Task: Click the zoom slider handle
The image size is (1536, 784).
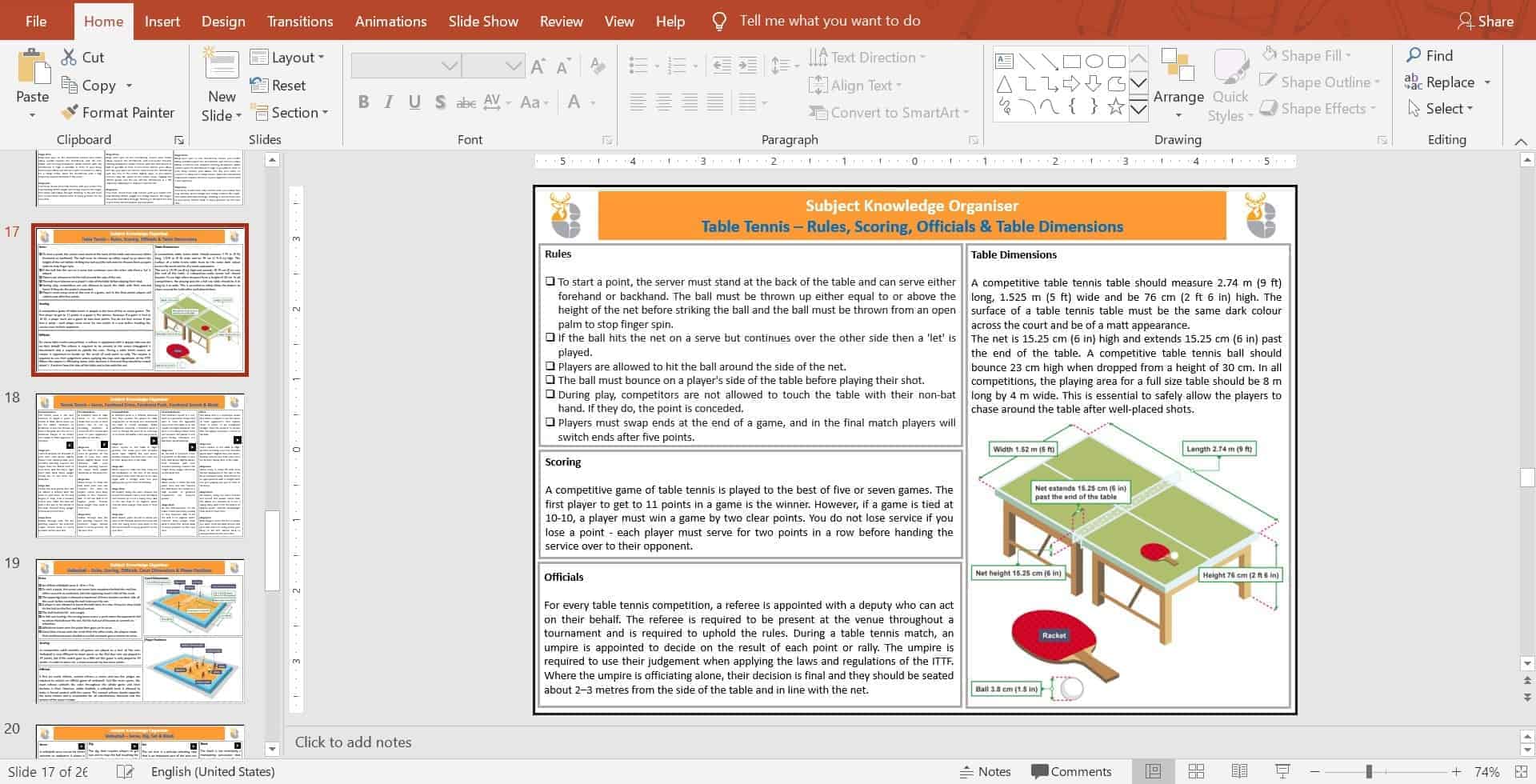Action: (x=1369, y=771)
